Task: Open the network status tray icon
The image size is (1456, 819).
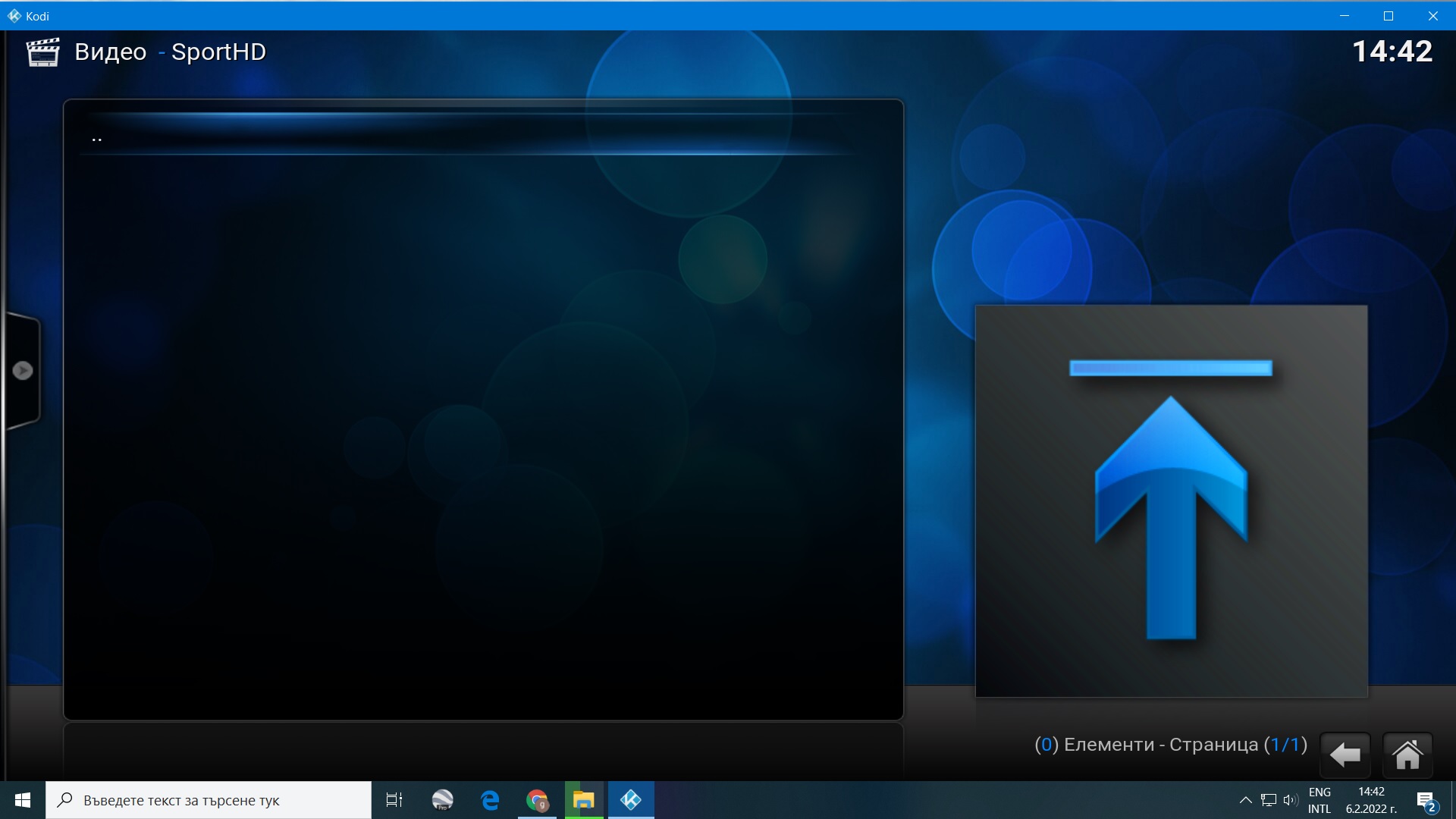Action: click(x=1269, y=800)
